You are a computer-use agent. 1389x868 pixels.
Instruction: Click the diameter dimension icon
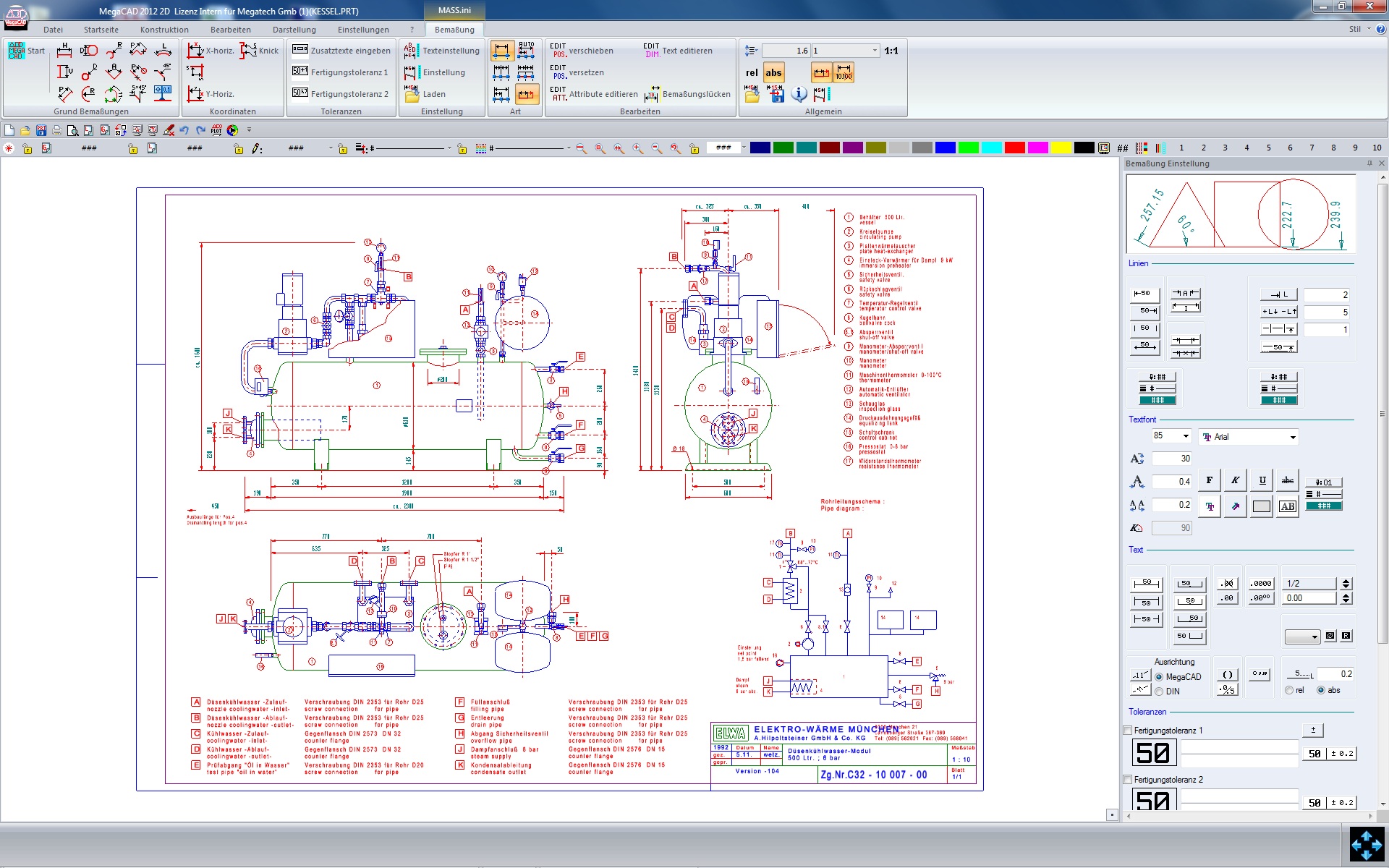[88, 50]
